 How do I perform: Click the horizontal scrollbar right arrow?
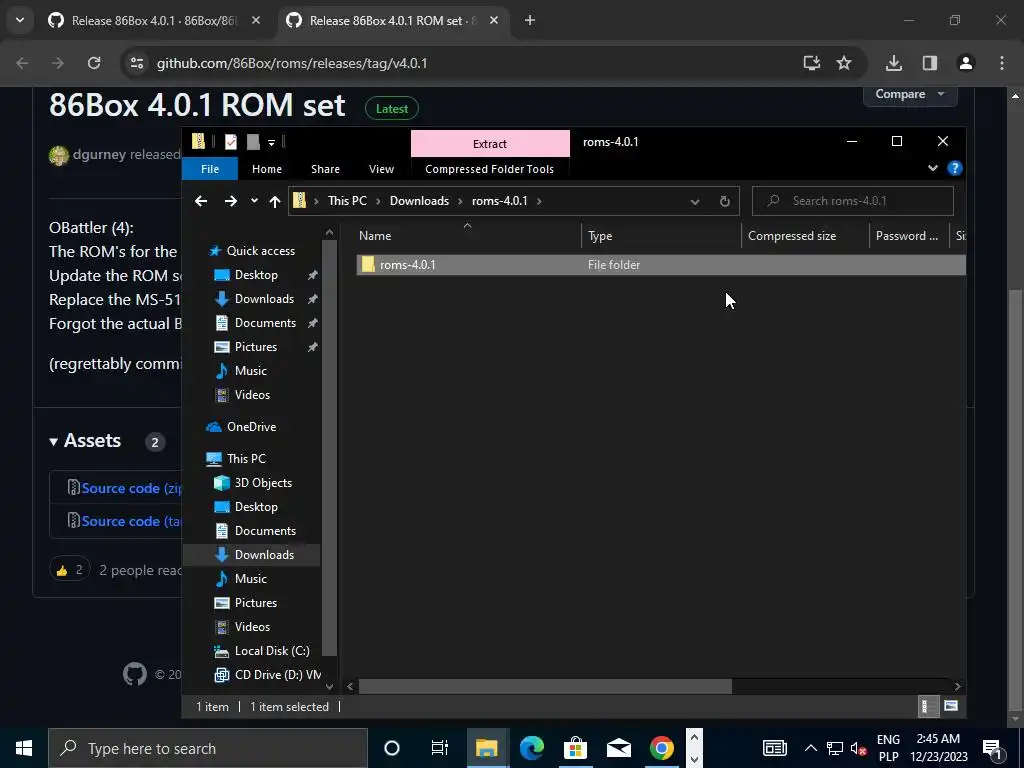(x=957, y=686)
